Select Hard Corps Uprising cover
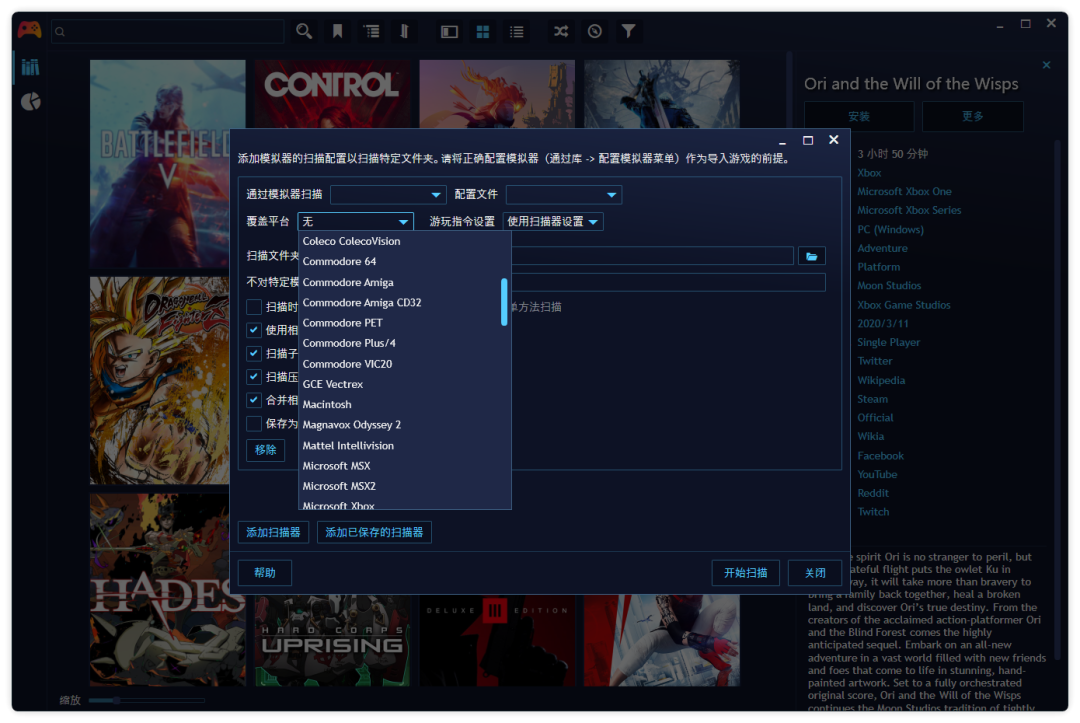1080x723 pixels. 333,641
